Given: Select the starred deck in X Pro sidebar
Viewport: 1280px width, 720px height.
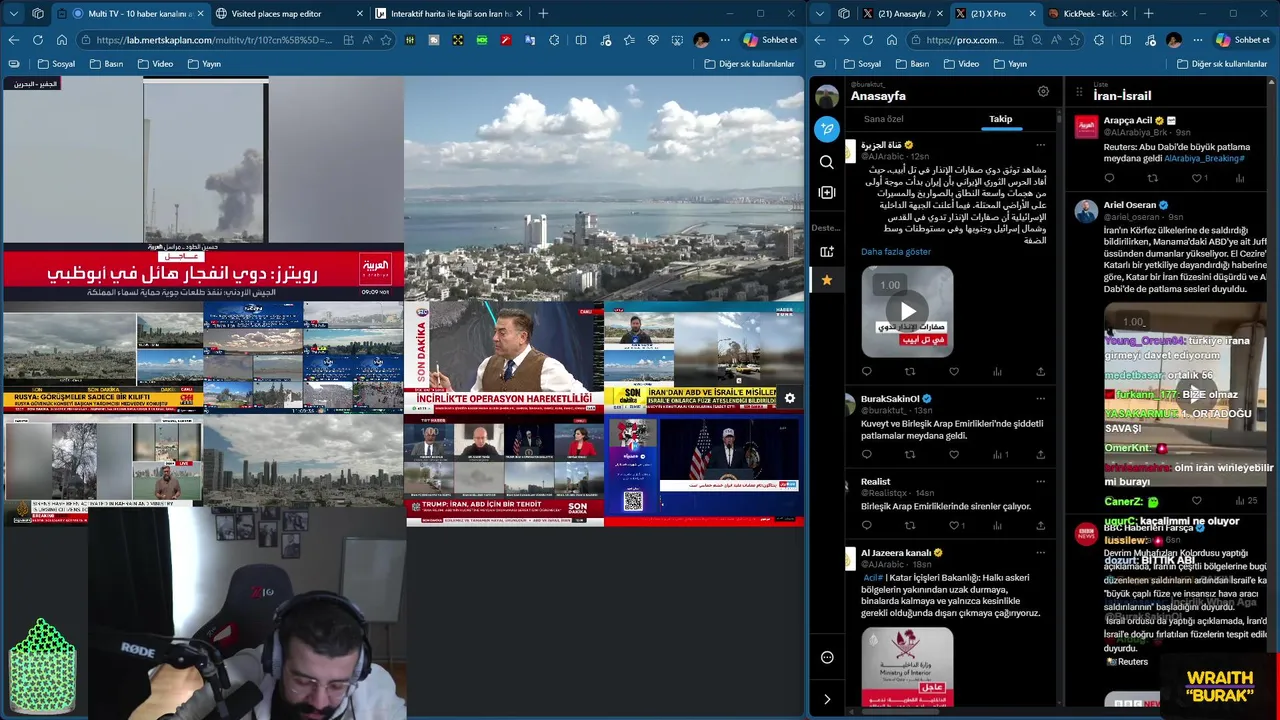Looking at the screenshot, I should (827, 280).
